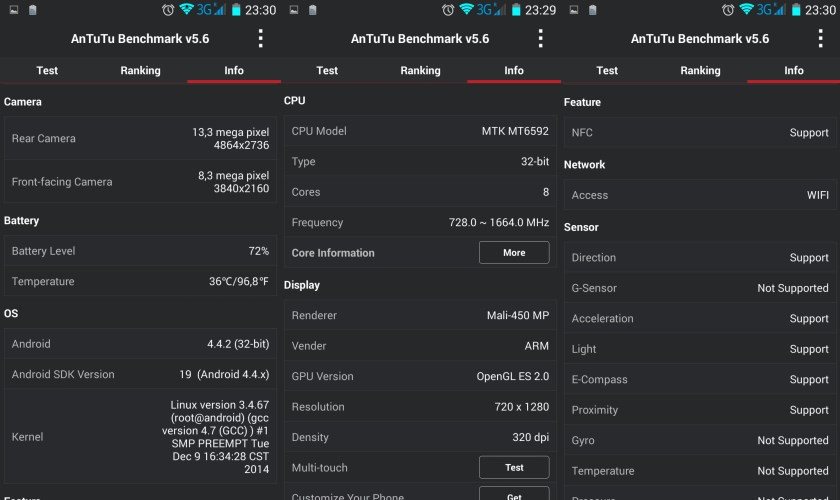Screen dimensions: 840x500
Task: Switch to the Test tab on the CPU screen
Action: pyautogui.click(x=327, y=71)
